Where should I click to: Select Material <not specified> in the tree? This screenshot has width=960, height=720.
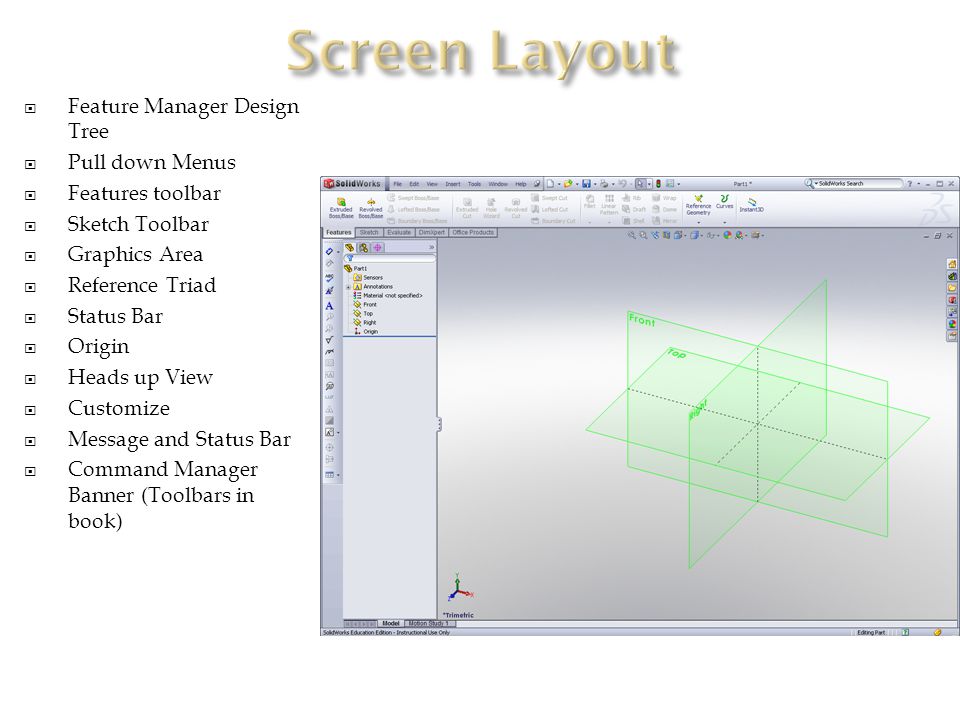click(388, 296)
